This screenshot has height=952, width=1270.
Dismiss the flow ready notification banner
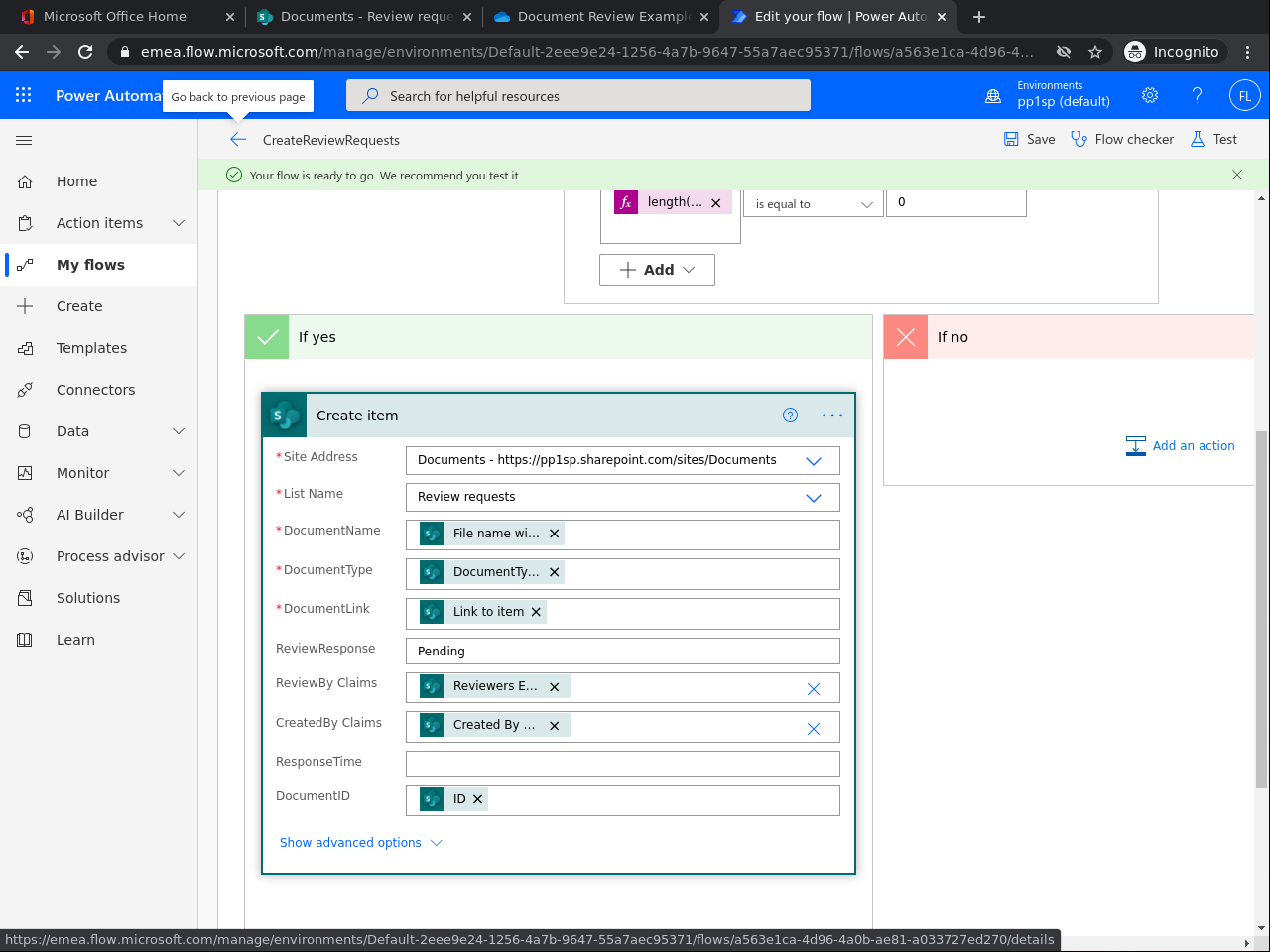pos(1237,175)
